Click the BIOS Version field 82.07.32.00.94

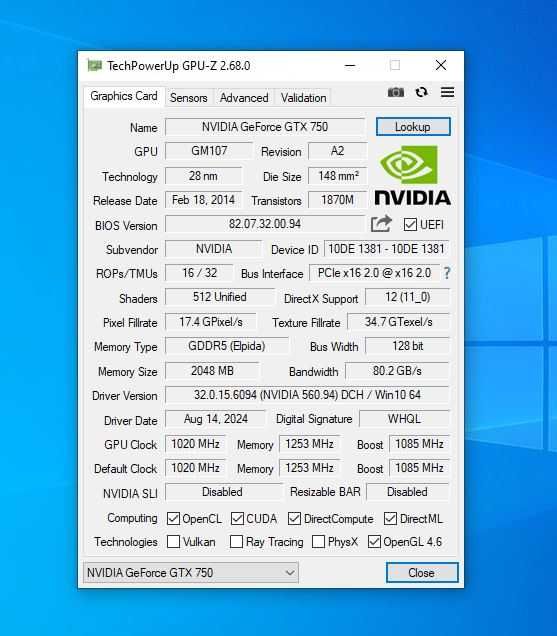tap(265, 224)
